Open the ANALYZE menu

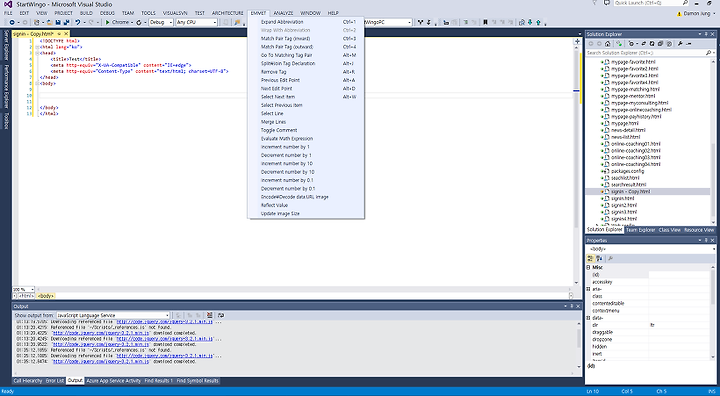(x=283, y=13)
